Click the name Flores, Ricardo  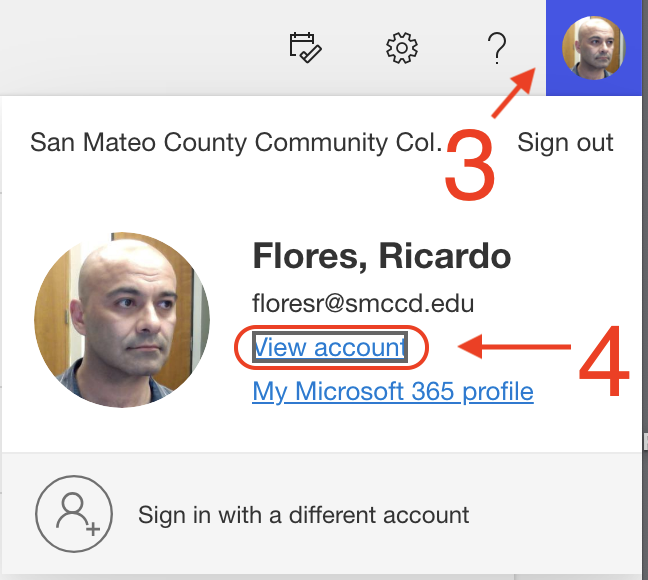[382, 256]
